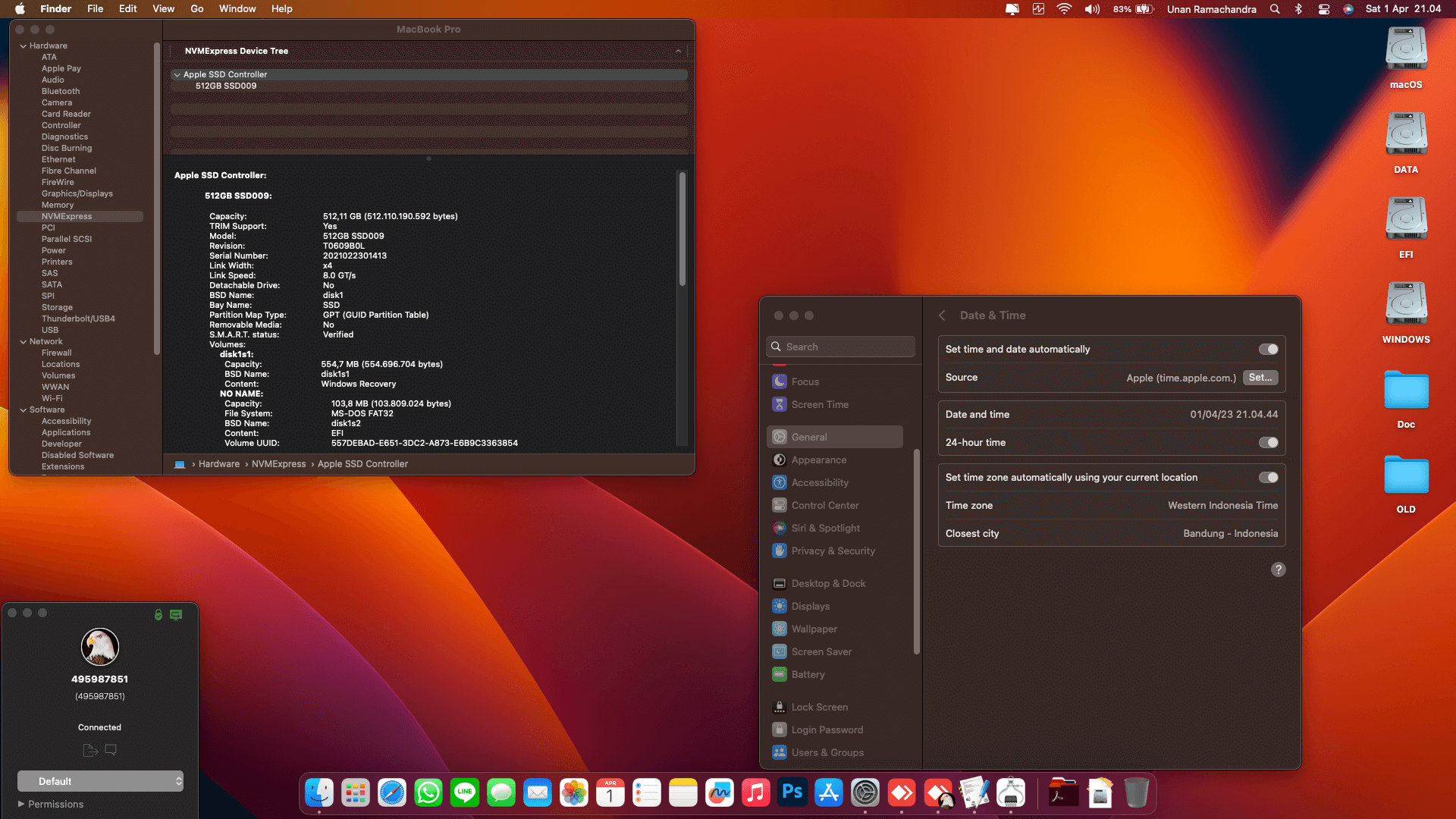The height and width of the screenshot is (819, 1456).
Task: Turn off 24-hour time
Action: (1268, 443)
